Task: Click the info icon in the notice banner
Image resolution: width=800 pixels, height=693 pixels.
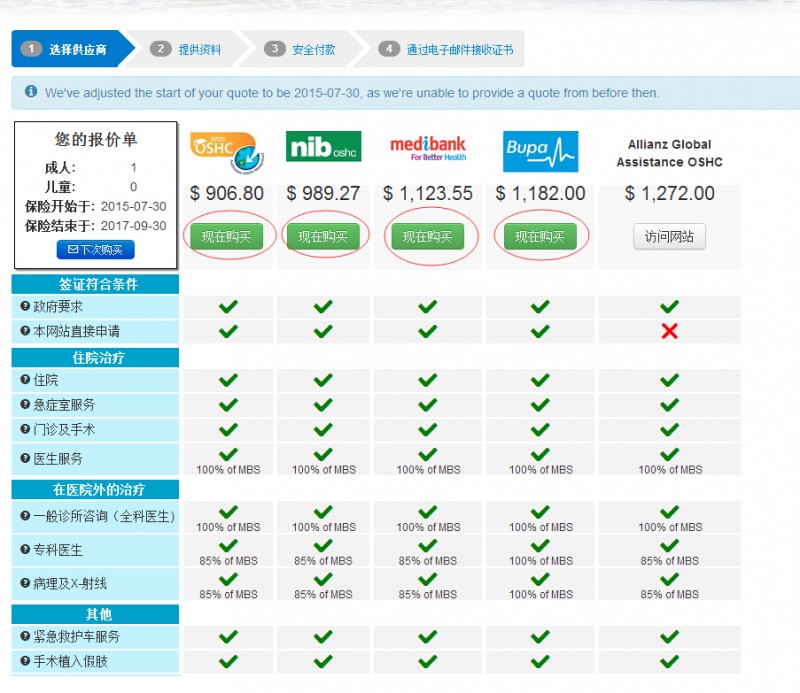Action: (x=31, y=91)
